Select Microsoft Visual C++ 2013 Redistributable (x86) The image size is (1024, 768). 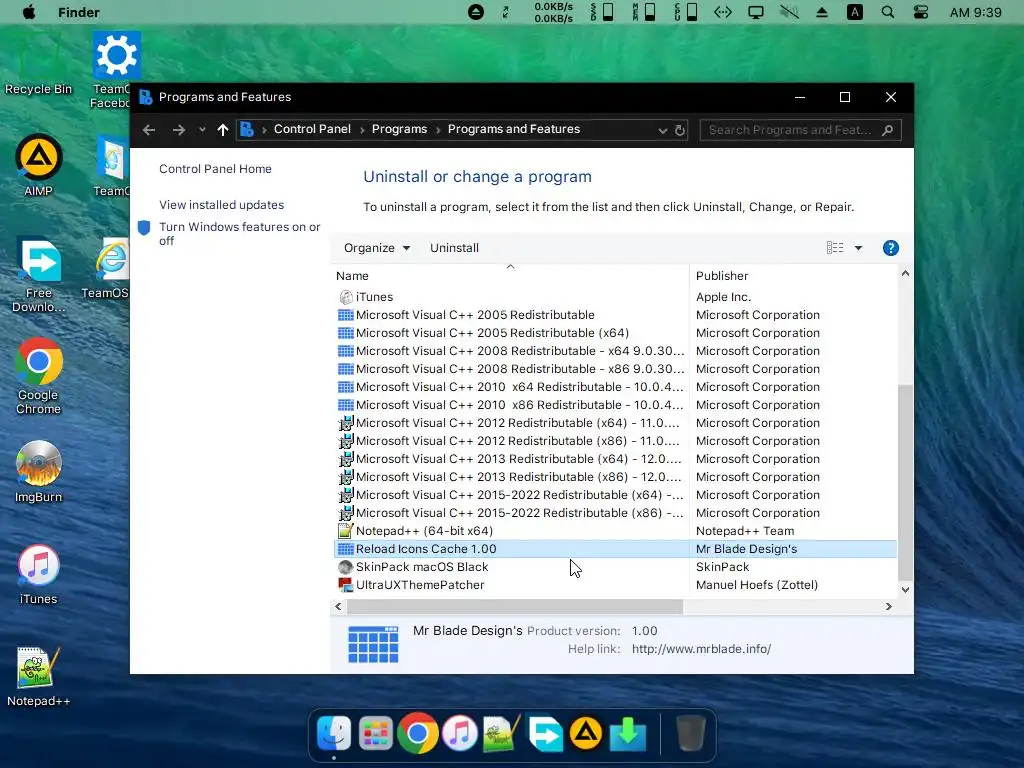point(615,477)
